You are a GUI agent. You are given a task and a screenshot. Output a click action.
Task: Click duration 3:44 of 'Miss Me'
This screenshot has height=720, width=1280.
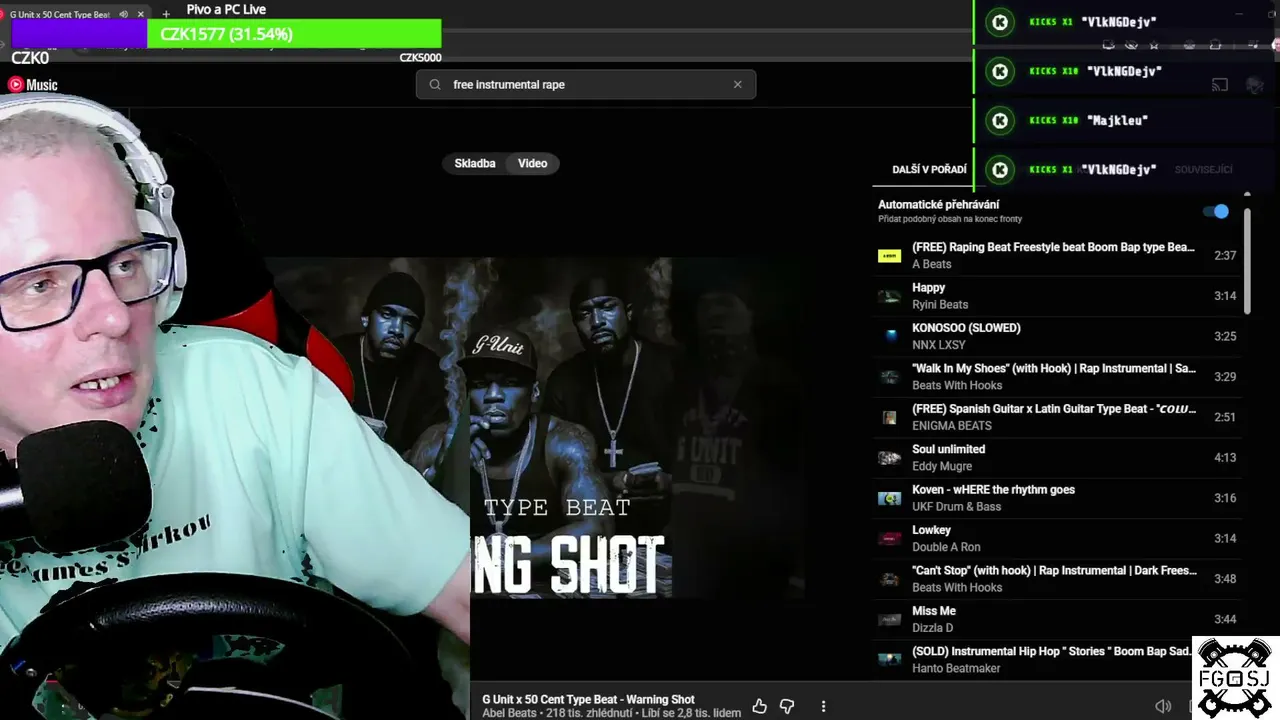click(1225, 620)
